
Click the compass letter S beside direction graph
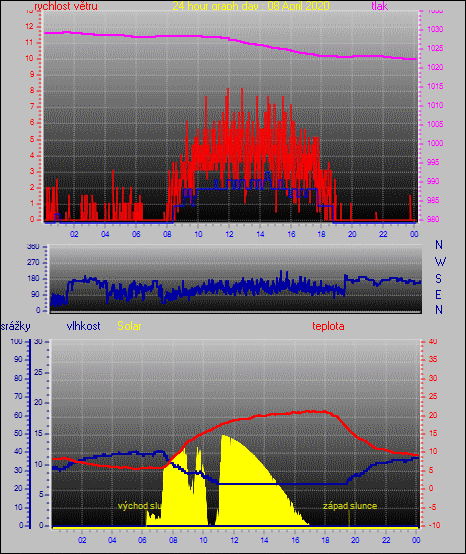pos(438,279)
